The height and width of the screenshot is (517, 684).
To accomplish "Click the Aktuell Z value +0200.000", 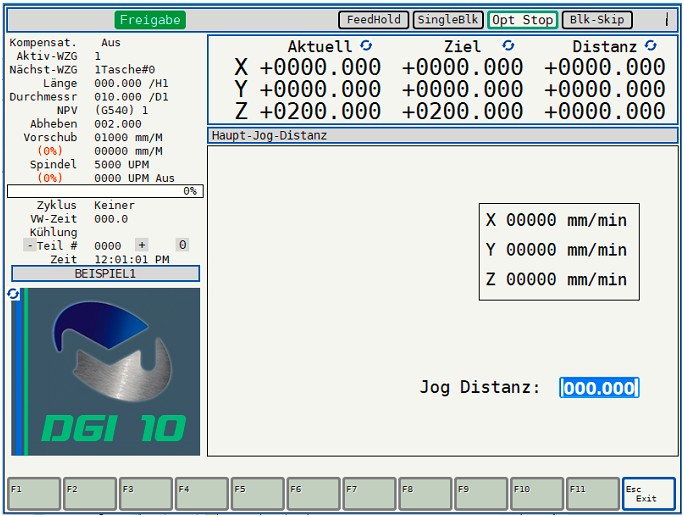I will click(320, 111).
